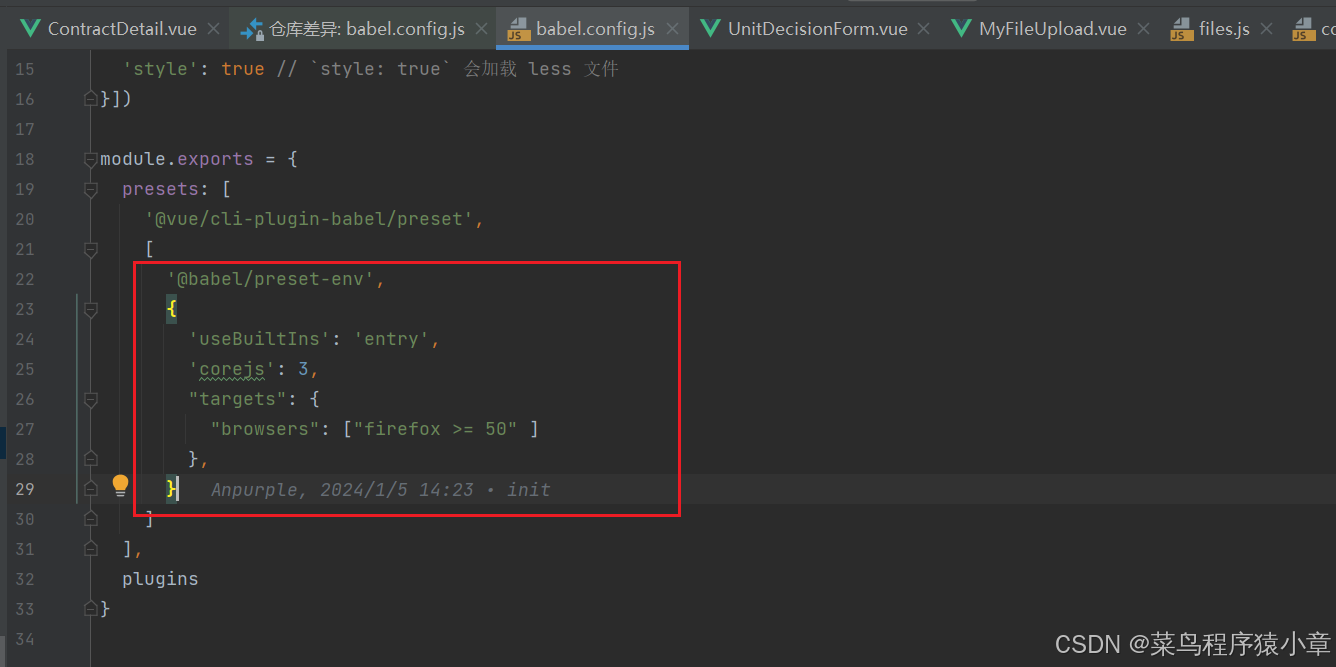Viewport: 1336px width, 667px height.
Task: Click line number 34 in the gutter
Action: 24,639
